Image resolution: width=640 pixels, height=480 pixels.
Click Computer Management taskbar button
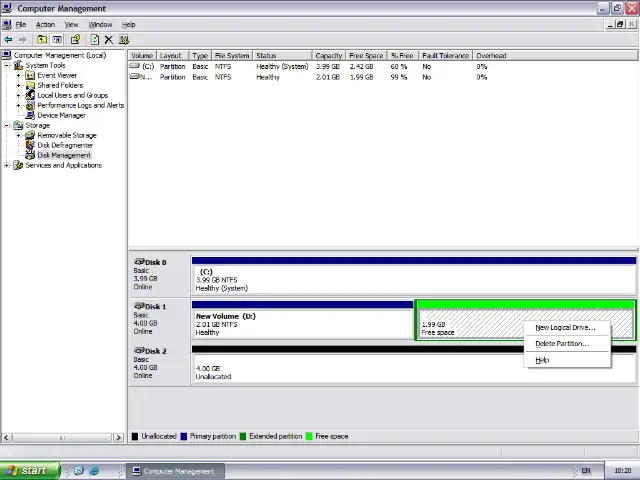[x=175, y=471]
